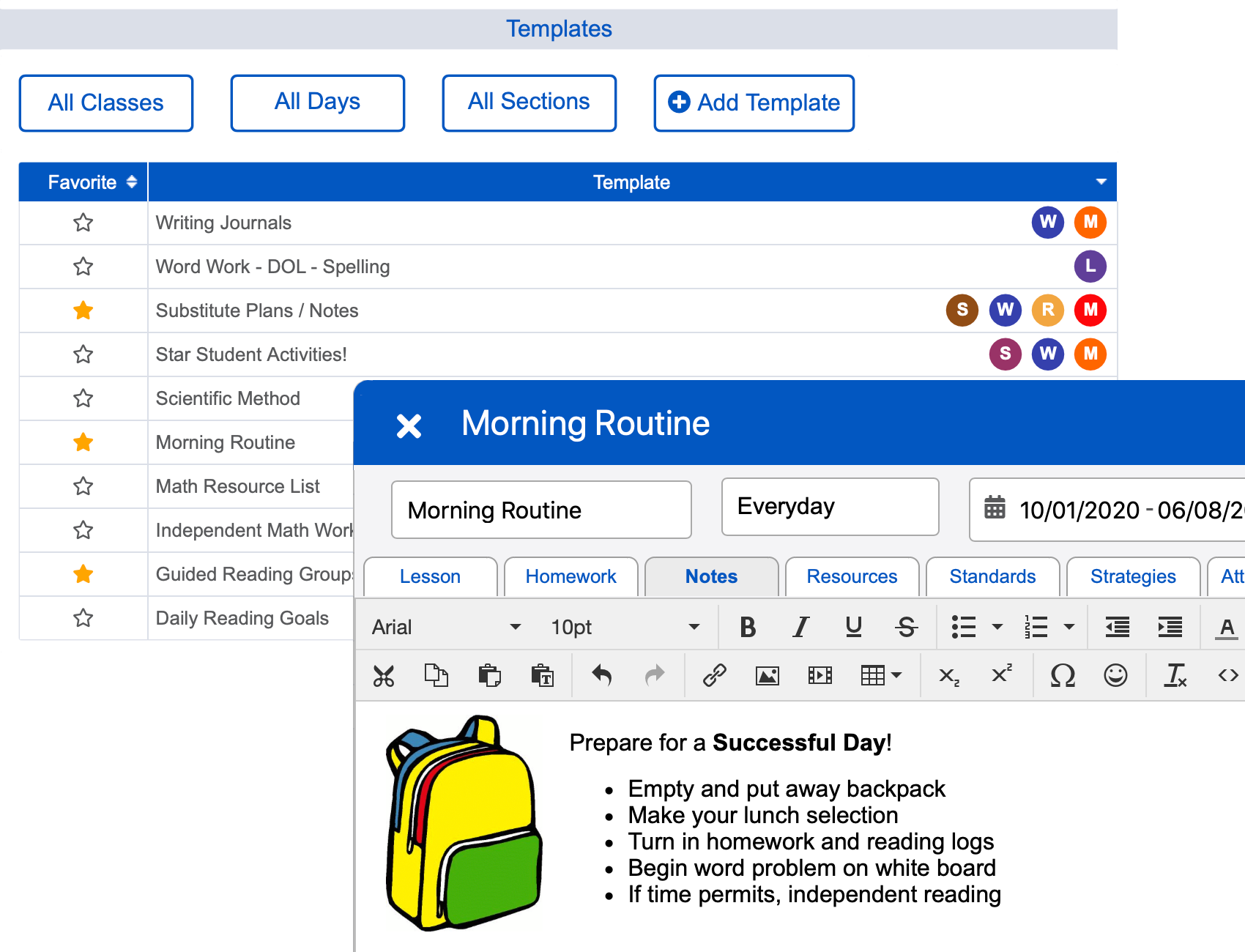The image size is (1245, 952).
Task: Select the Bold formatting icon
Action: [748, 627]
